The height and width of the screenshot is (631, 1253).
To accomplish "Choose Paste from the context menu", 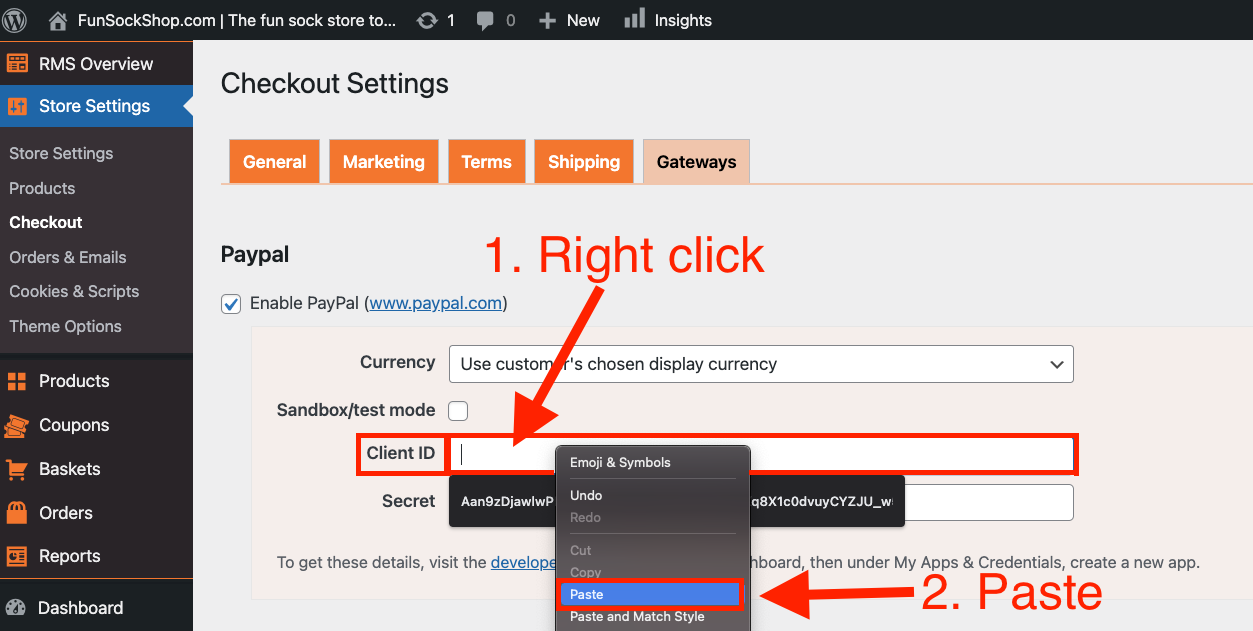I will (650, 594).
